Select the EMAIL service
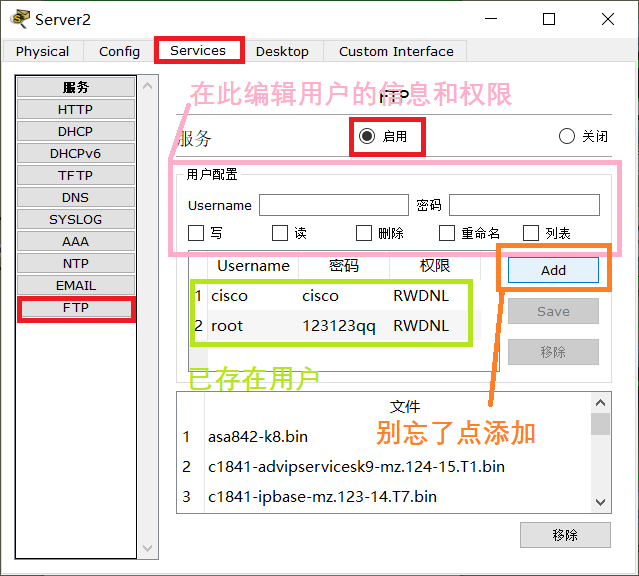Image resolution: width=639 pixels, height=576 pixels. point(76,285)
